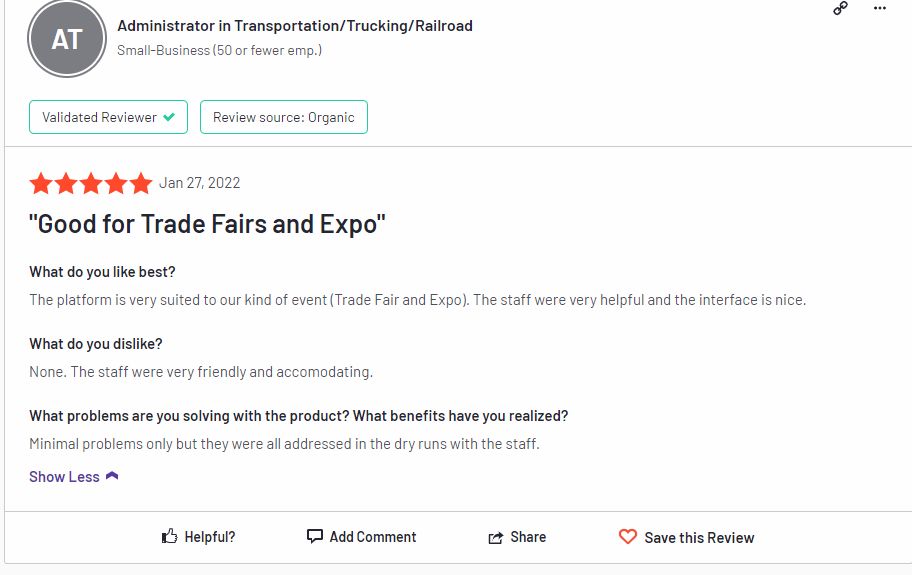Open the "Good for Trade Fairs and Expo" title
This screenshot has height=575, width=912.
tap(207, 224)
